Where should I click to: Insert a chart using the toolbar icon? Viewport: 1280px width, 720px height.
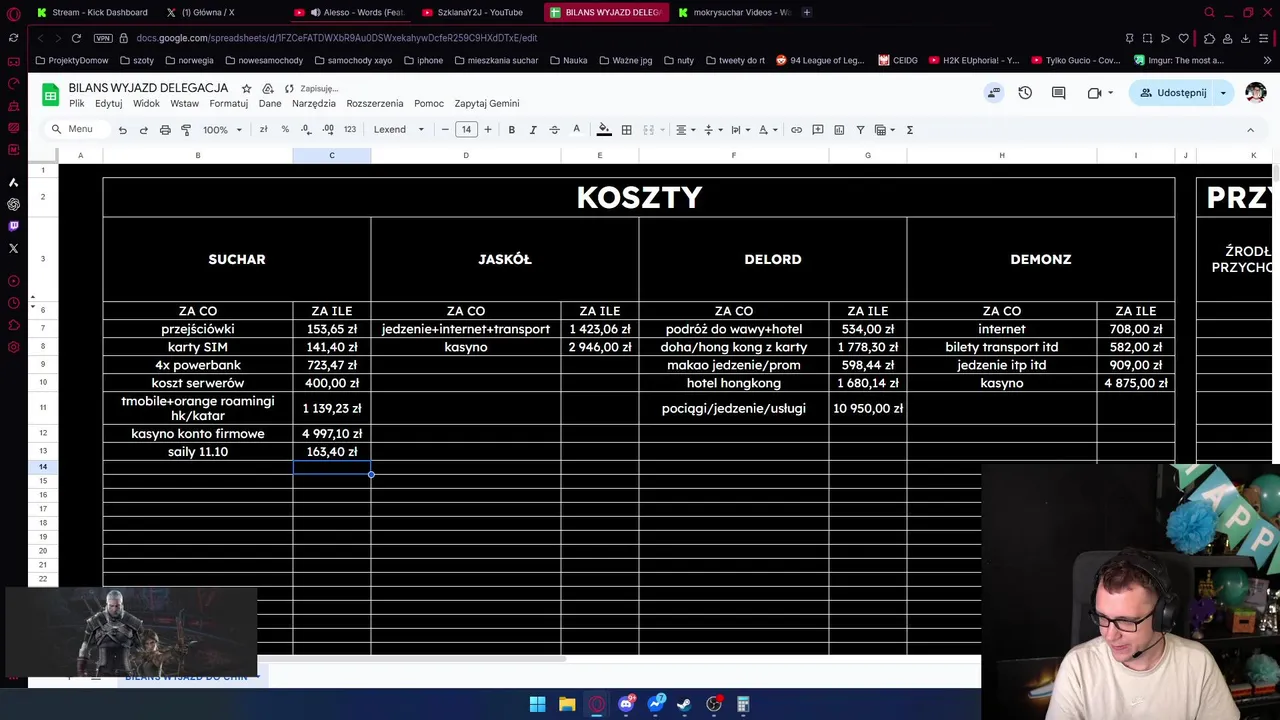(839, 130)
